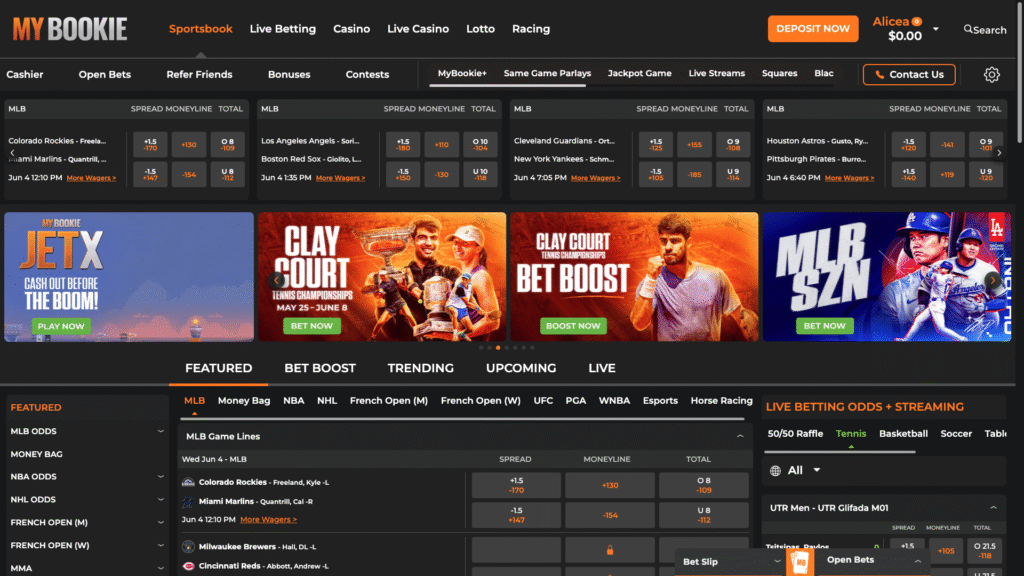Bet Miami Marlins moneyline -154 in game lines
1024x576 pixels.
click(x=609, y=515)
